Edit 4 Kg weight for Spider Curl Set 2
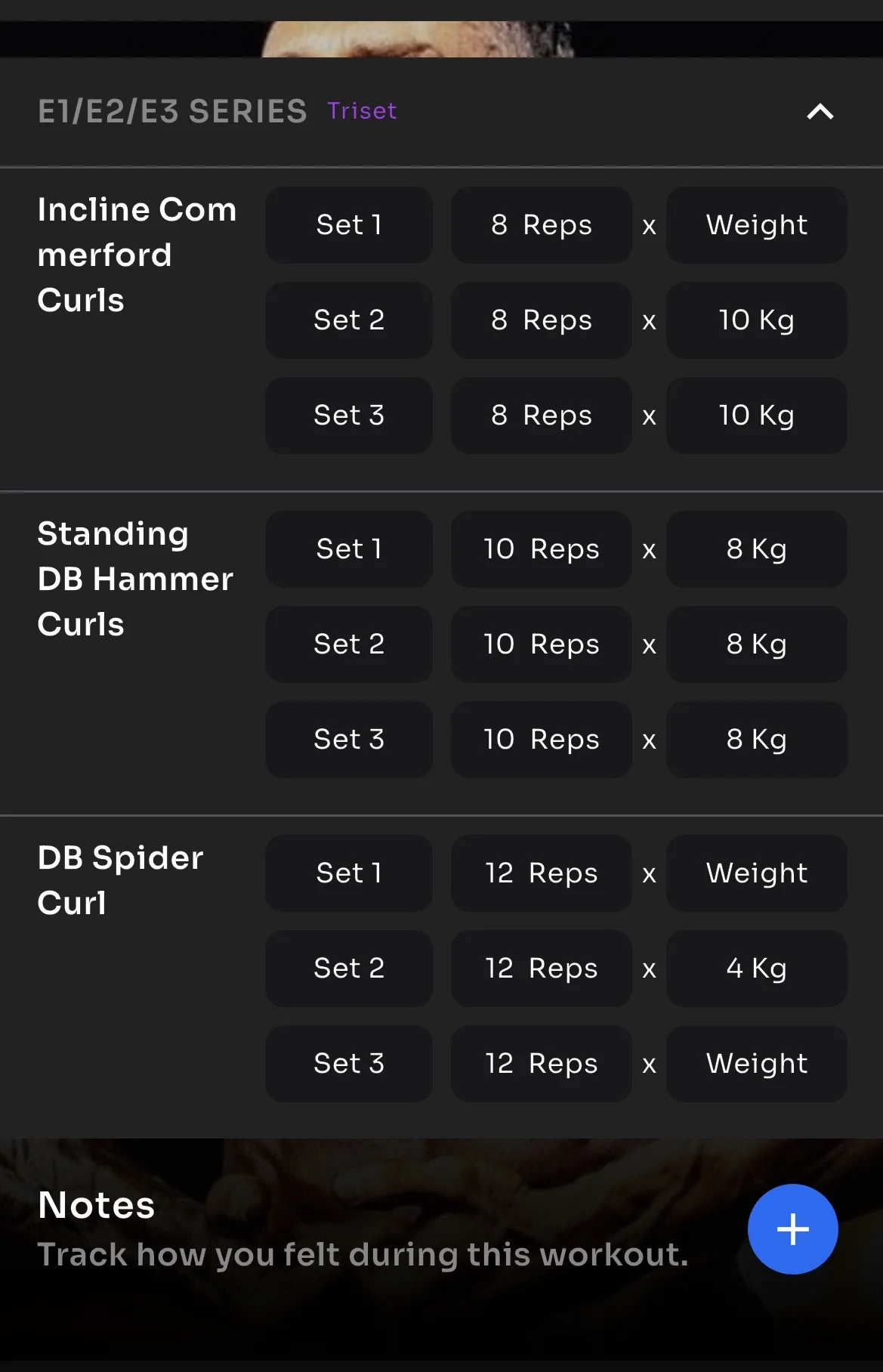The height and width of the screenshot is (1372, 883). pyautogui.click(x=756, y=969)
